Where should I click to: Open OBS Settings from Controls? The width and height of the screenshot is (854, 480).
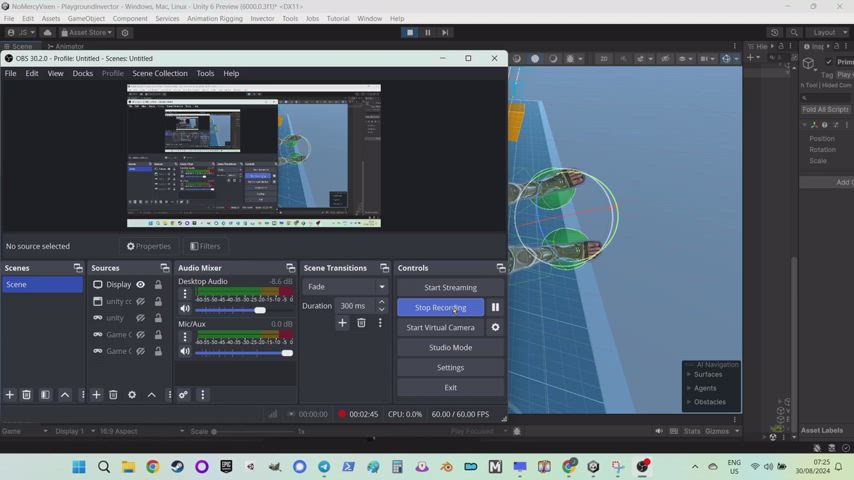(450, 367)
